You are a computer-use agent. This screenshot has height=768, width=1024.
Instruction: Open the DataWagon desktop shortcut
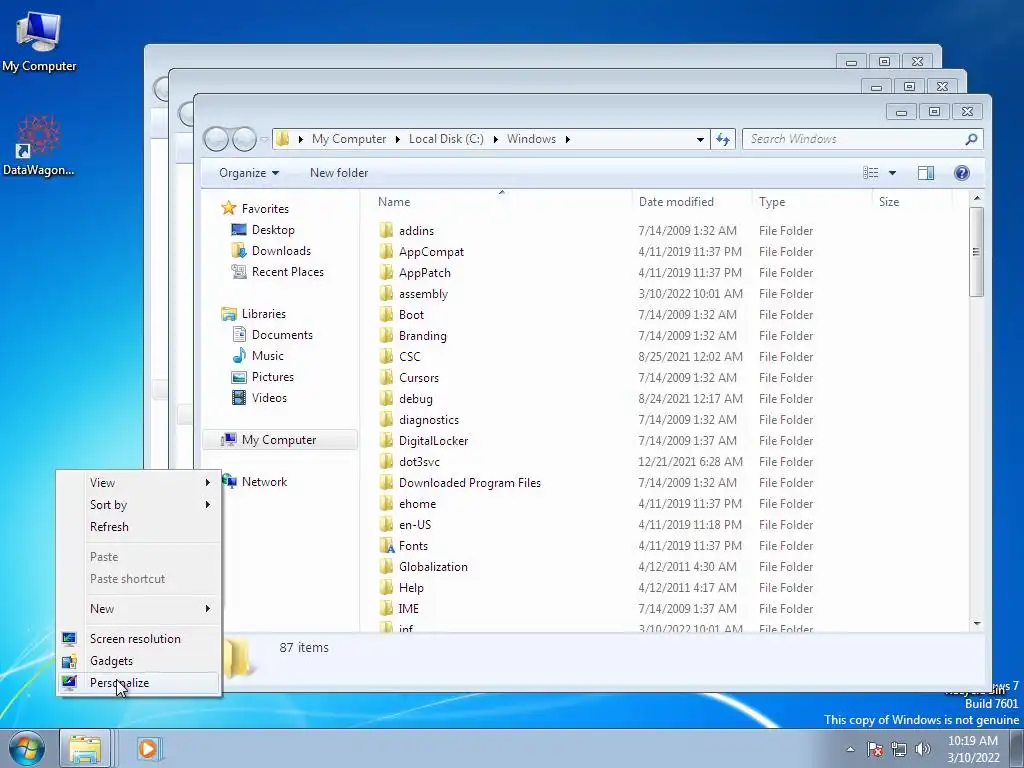(39, 145)
